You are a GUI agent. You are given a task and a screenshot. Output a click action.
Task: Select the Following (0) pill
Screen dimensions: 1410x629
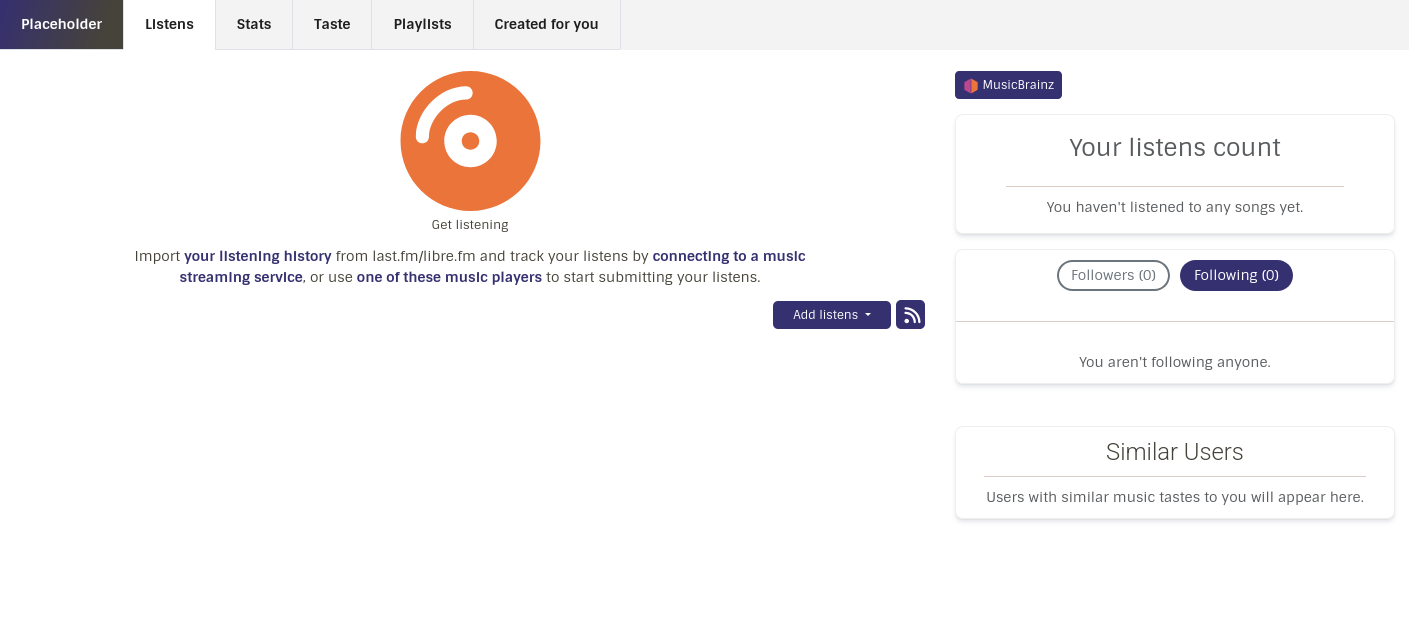pos(1236,275)
